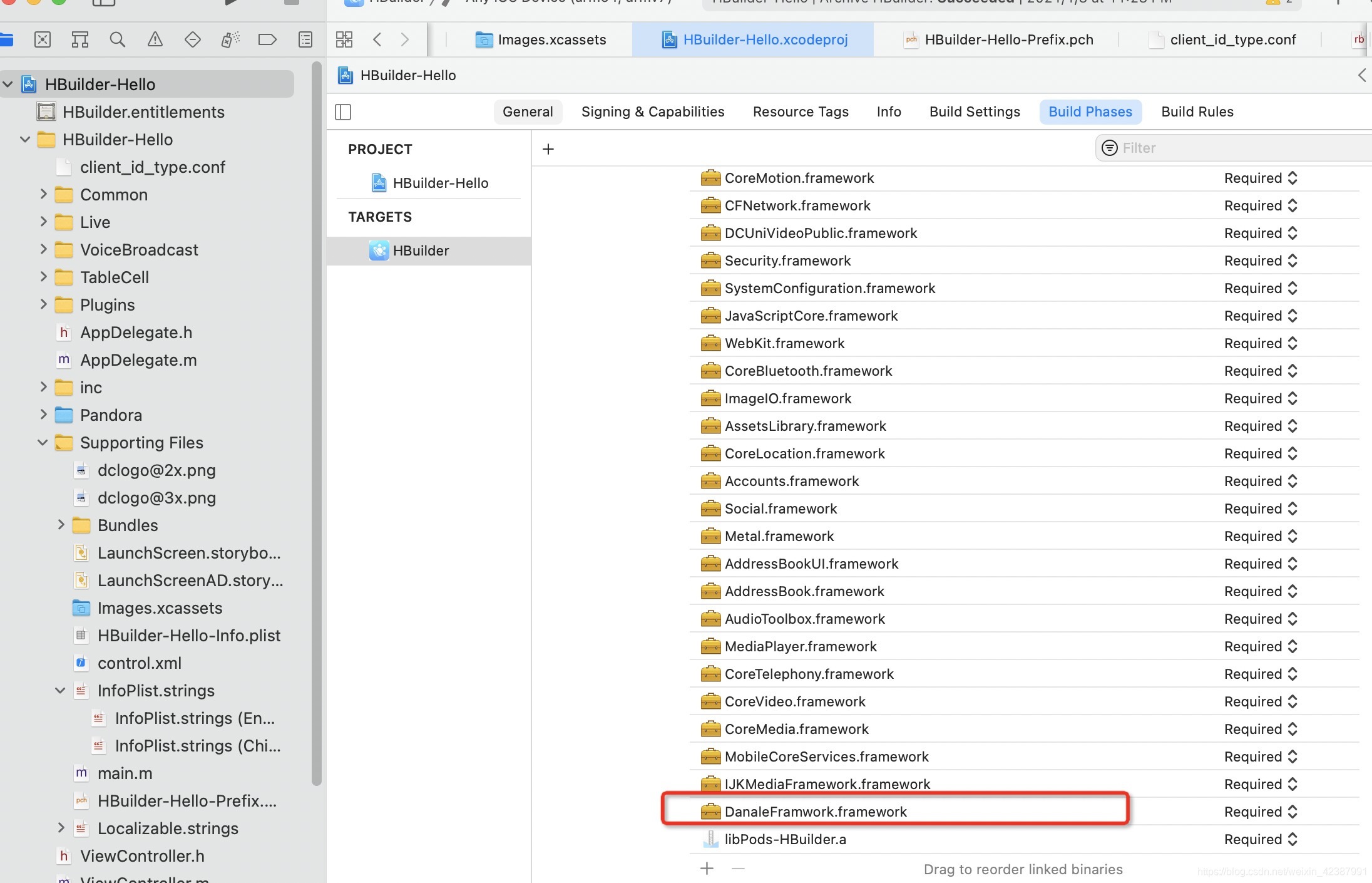Collapse the HBuilder-Hello folder group
The width and height of the screenshot is (1372, 883).
[x=25, y=139]
